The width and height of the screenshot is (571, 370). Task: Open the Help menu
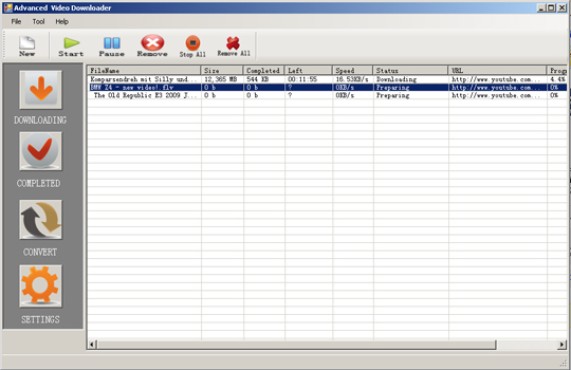[62, 21]
